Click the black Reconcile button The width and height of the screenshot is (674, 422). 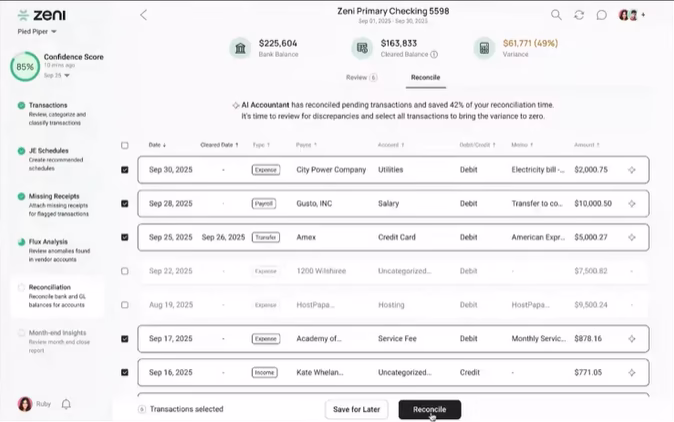429,409
